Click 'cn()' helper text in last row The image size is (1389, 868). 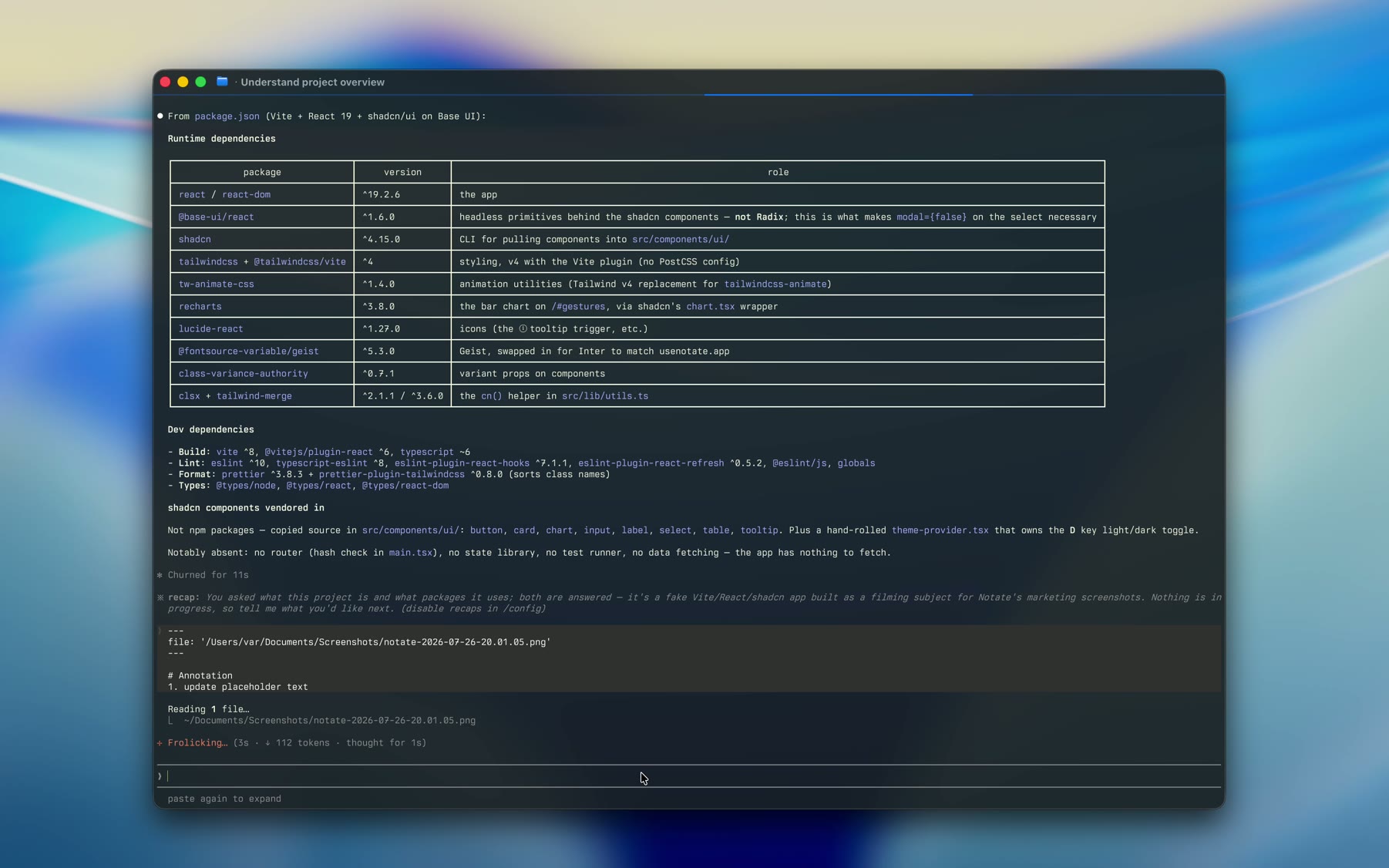tap(491, 396)
